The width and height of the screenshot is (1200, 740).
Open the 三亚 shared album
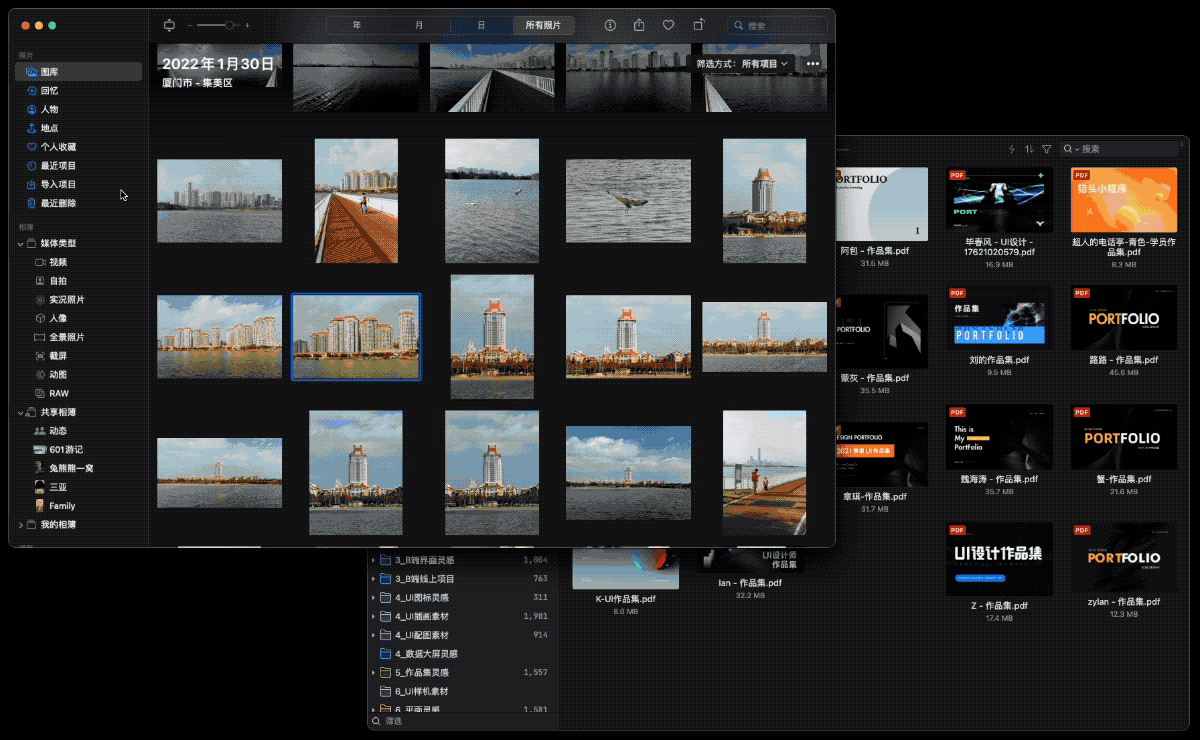(x=78, y=487)
